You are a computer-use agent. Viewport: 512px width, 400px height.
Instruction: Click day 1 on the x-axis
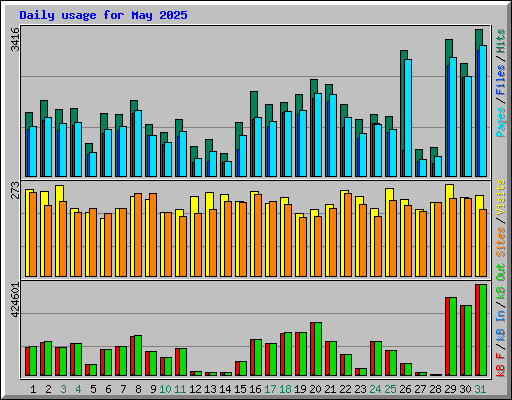pos(33,389)
